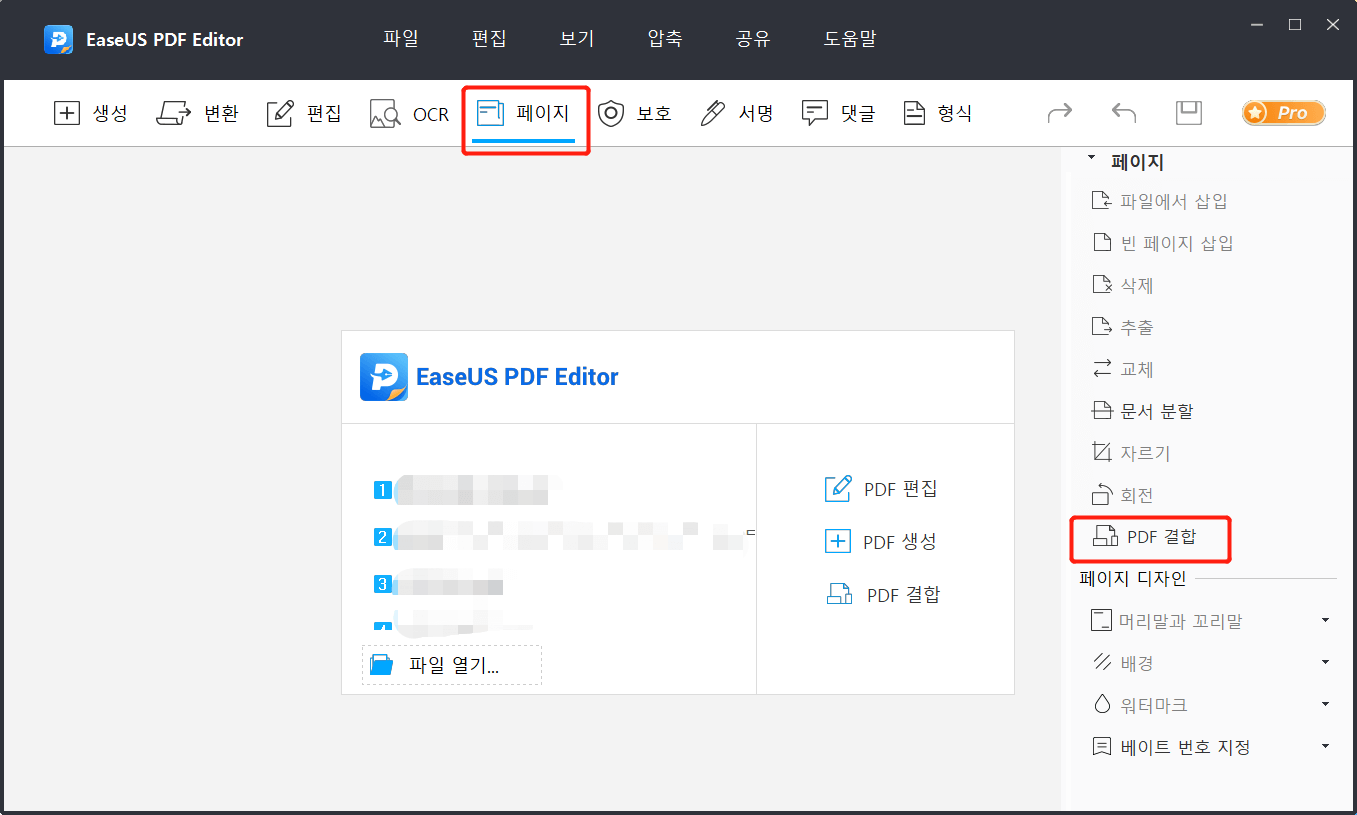Viewport: 1357px width, 815px height.
Task: Select PDF 결합 in the right sidebar
Action: (1151, 538)
